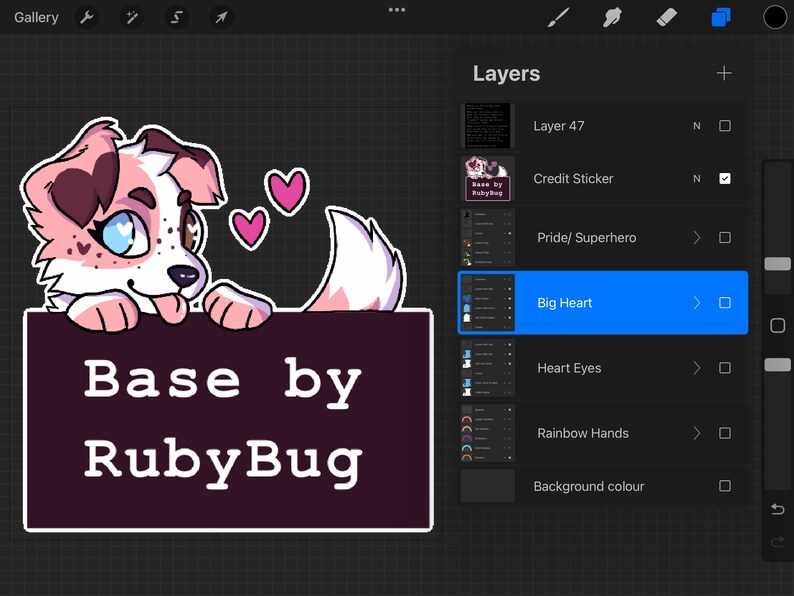Select the Smudge tool
This screenshot has height=596, width=794.
(x=612, y=18)
